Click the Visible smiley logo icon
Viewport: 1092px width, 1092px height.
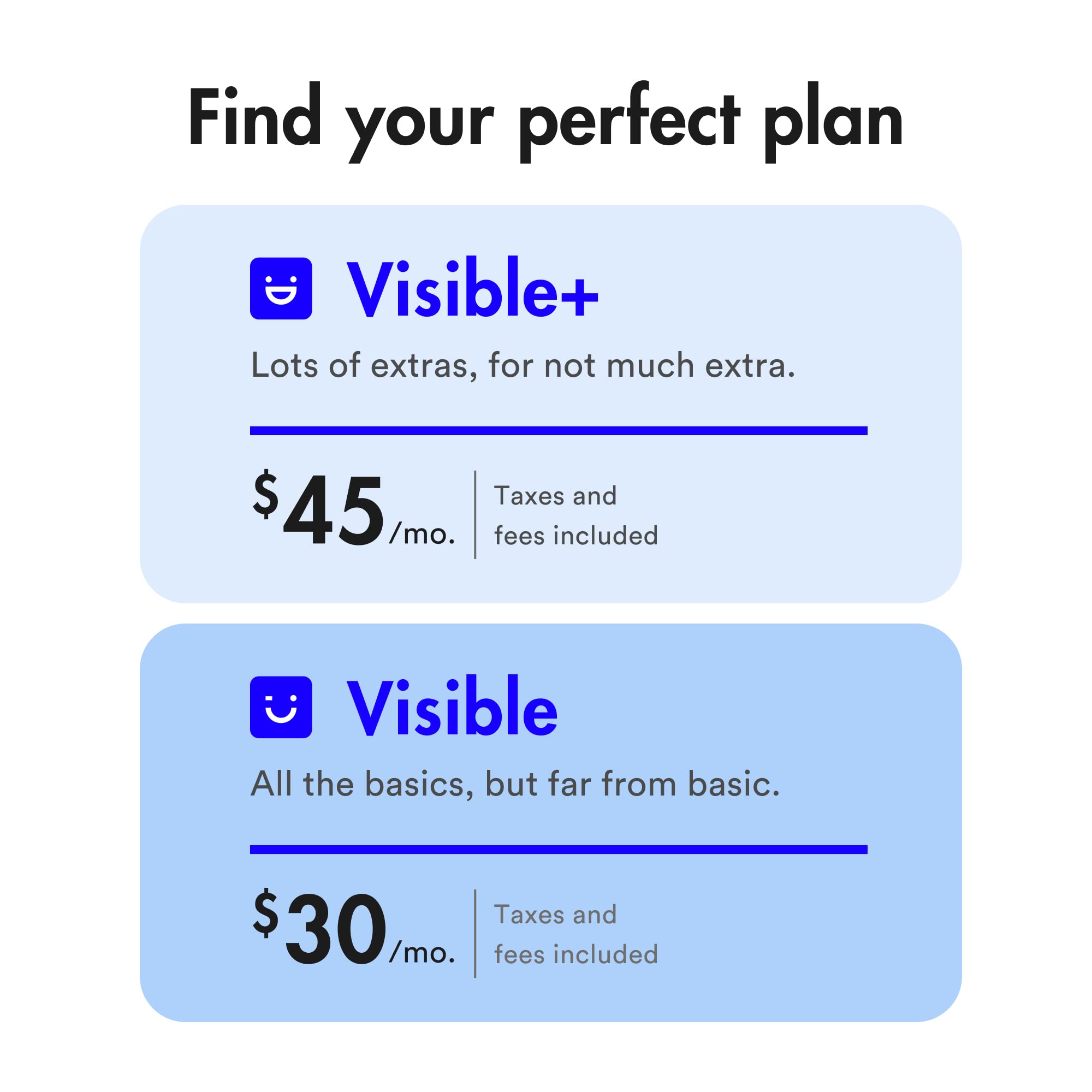[x=281, y=707]
